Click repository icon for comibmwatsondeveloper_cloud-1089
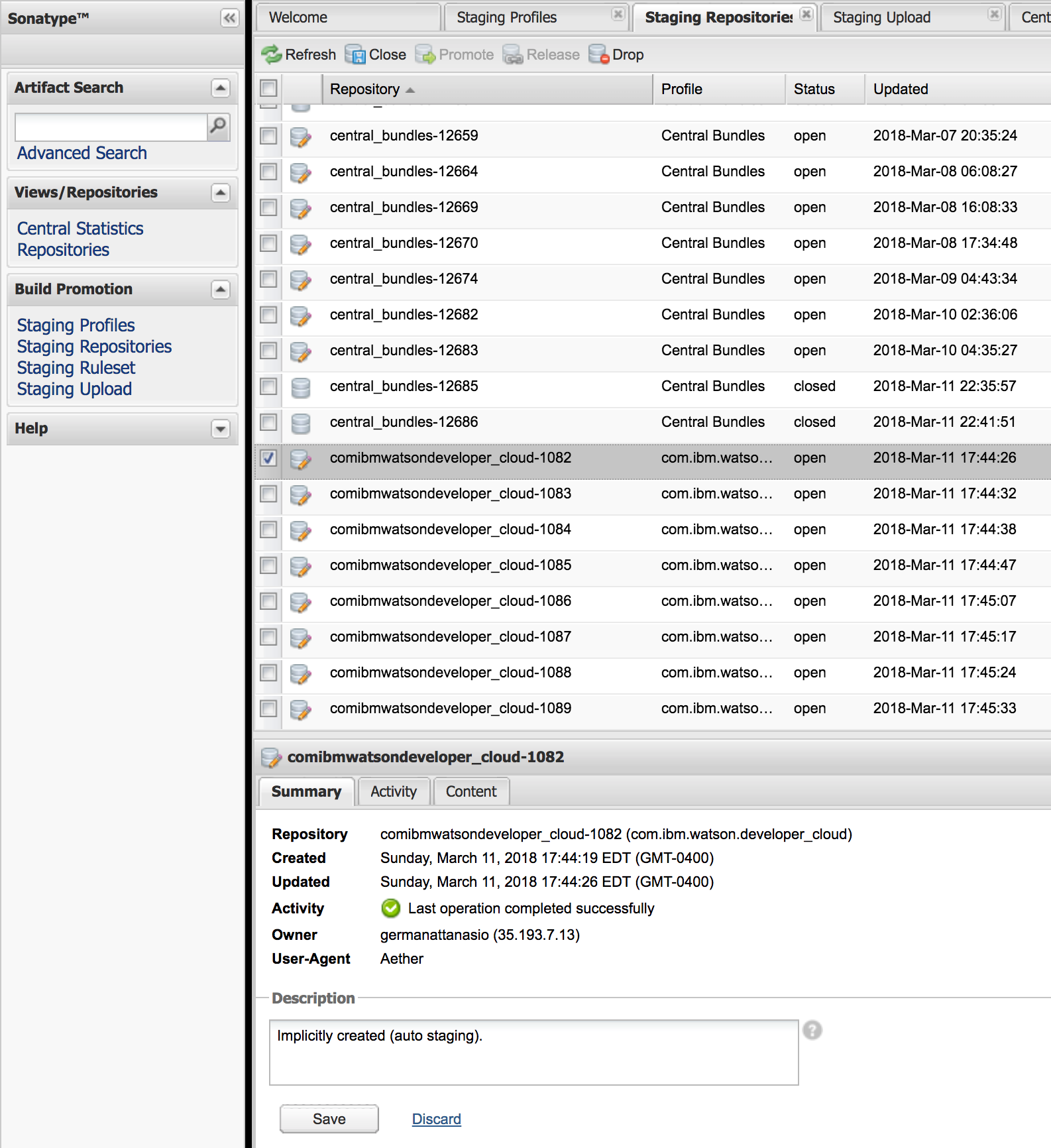 301,709
